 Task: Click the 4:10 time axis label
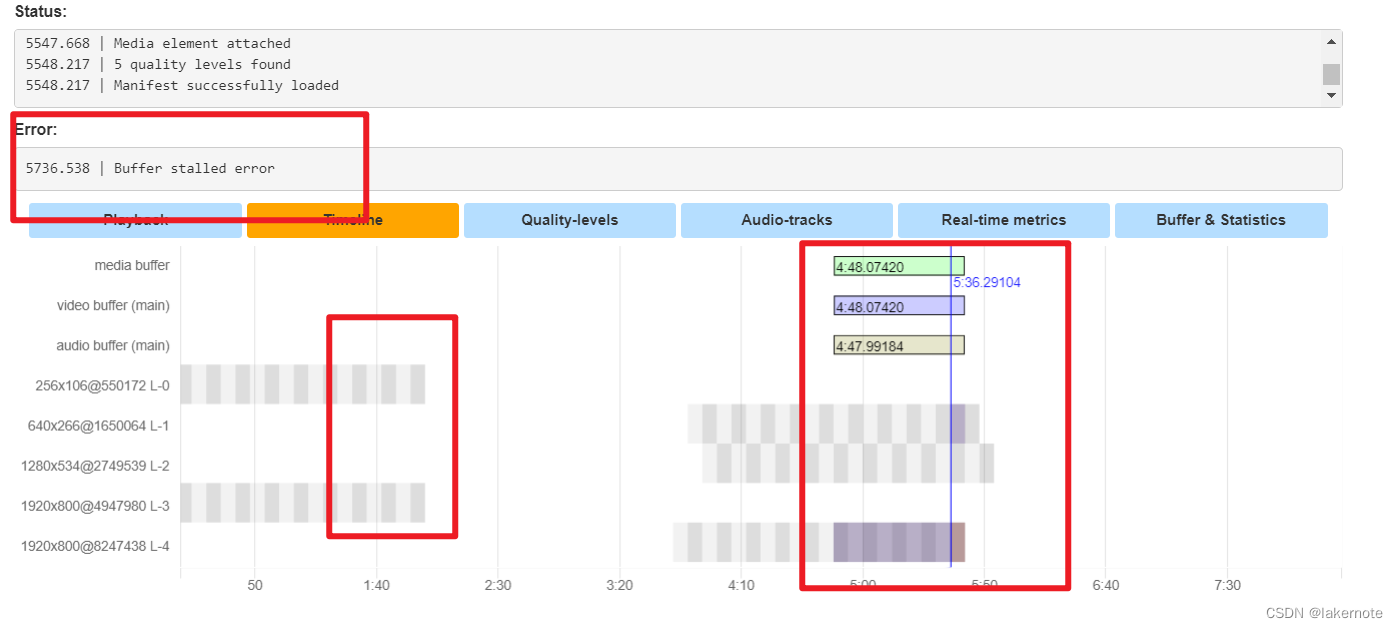[741, 585]
